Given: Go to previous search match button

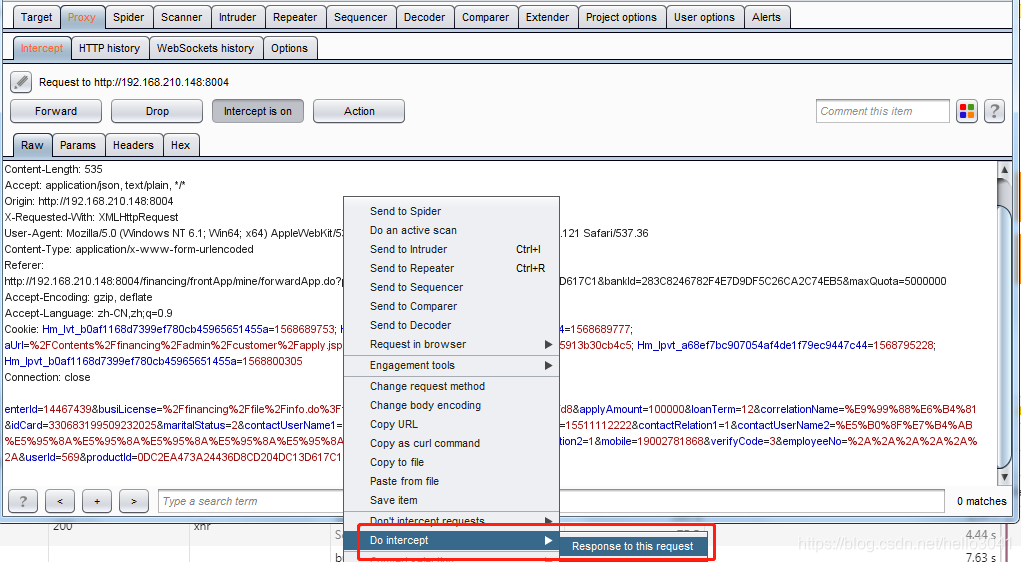Looking at the screenshot, I should tap(60, 501).
